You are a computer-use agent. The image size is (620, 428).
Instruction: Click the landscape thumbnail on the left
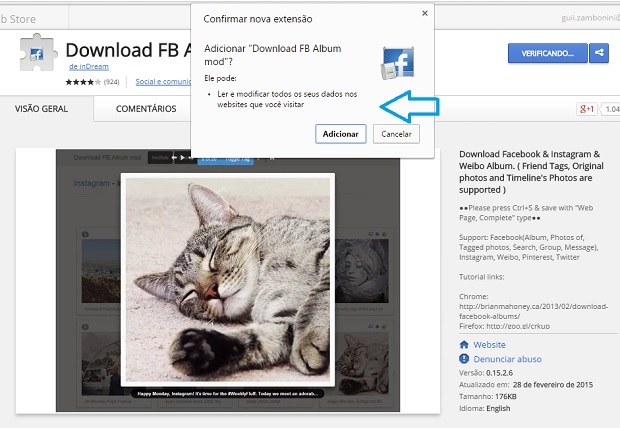tap(101, 271)
